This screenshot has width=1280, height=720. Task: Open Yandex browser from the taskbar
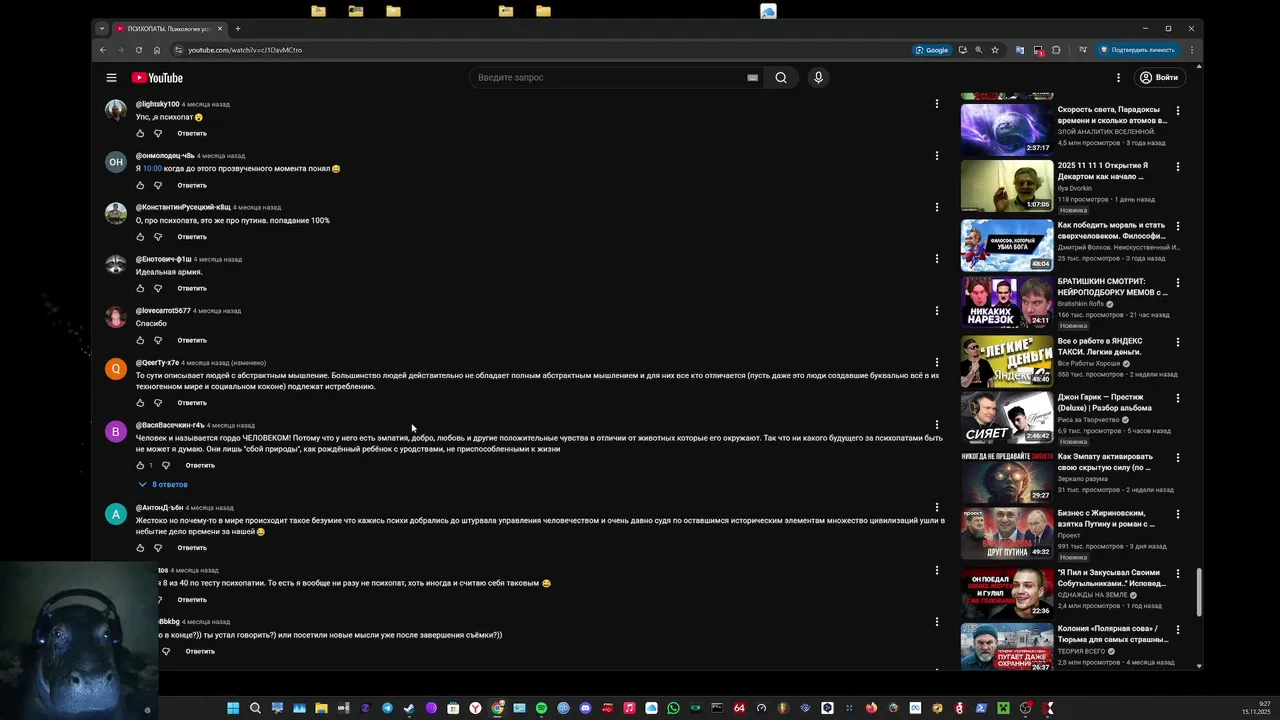pyautogui.click(x=475, y=708)
